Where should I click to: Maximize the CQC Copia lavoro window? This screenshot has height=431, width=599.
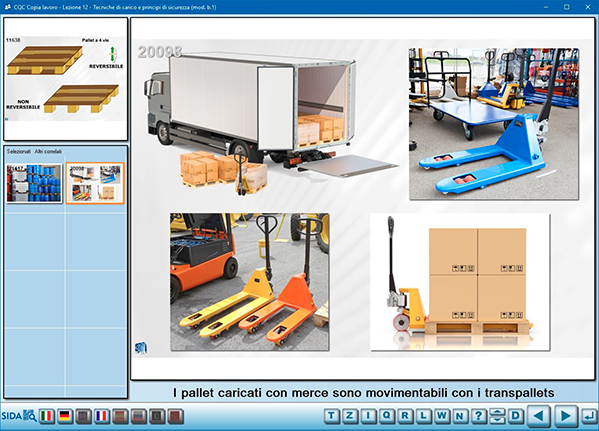point(567,7)
